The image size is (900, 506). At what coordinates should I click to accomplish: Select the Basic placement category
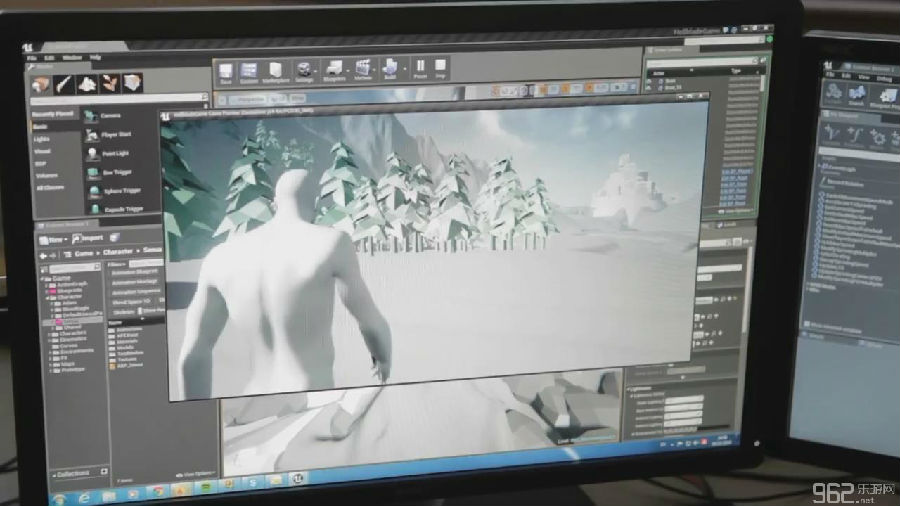tap(40, 127)
